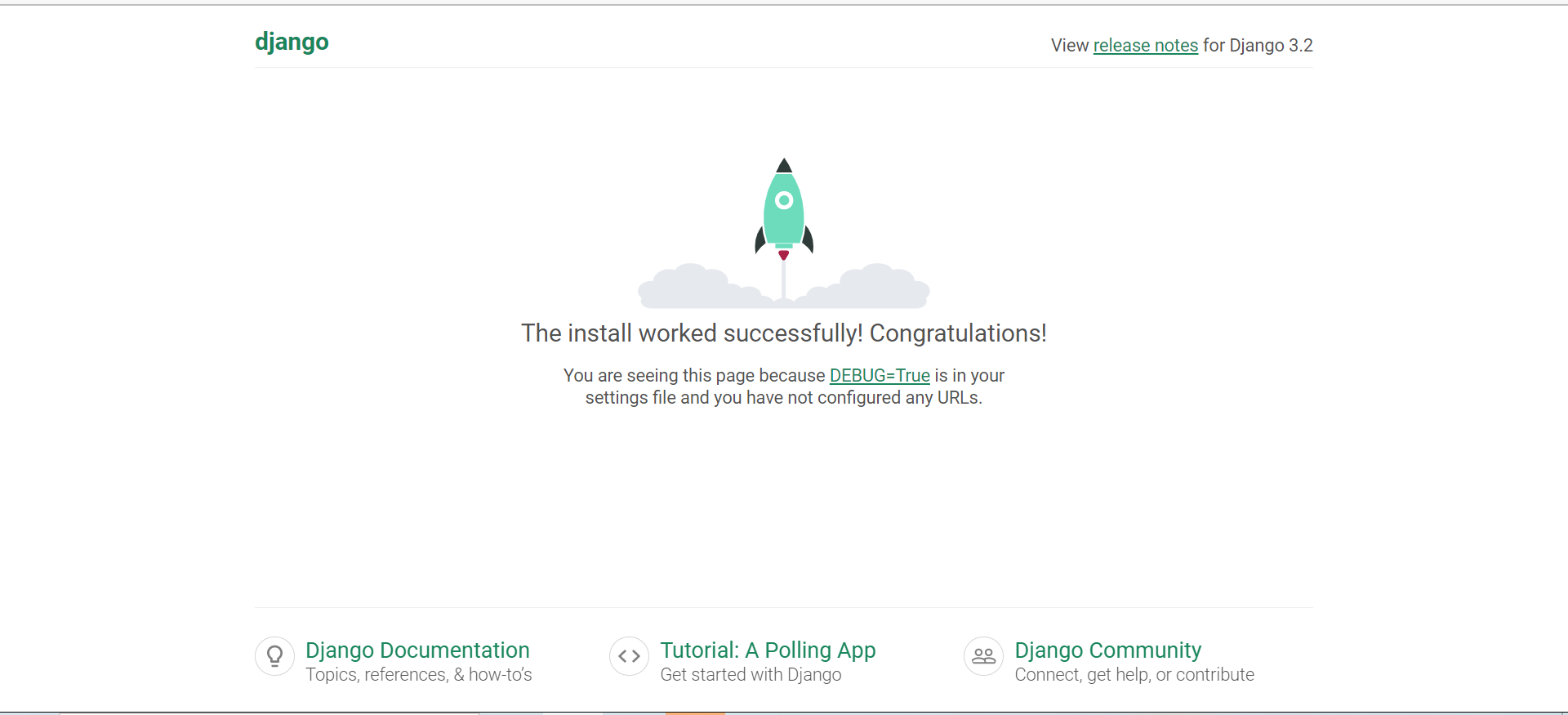Click 'The install worked successfully! Congratulations!' heading
Screen dimensions: 1568x715
[x=784, y=333]
